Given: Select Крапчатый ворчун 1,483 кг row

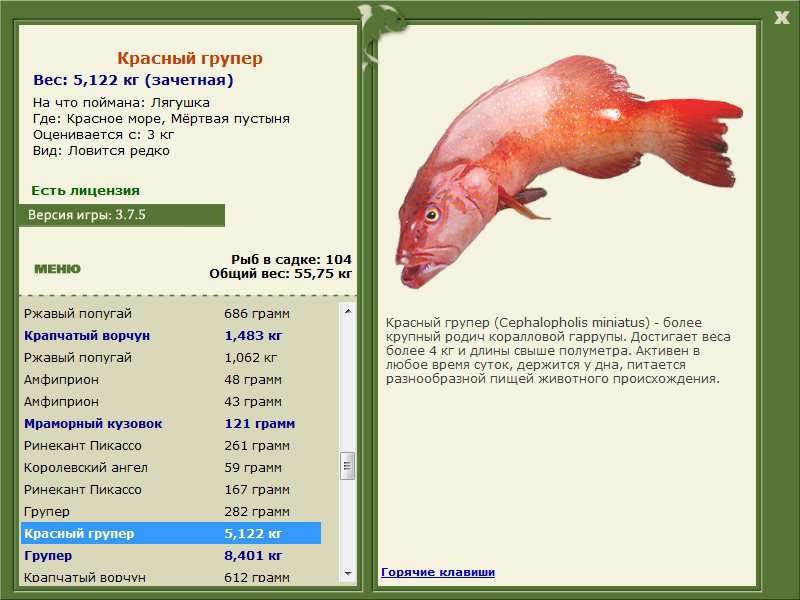Looking at the screenshot, I should pyautogui.click(x=171, y=335).
